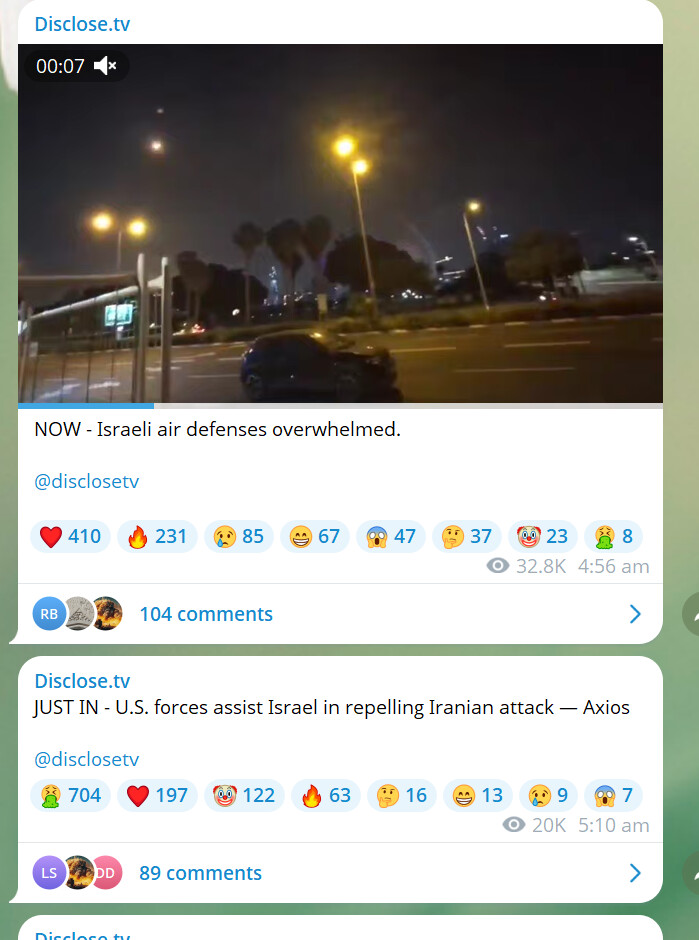699x940 pixels.
Task: Click screaming face reaction with 47
Action: (x=391, y=537)
